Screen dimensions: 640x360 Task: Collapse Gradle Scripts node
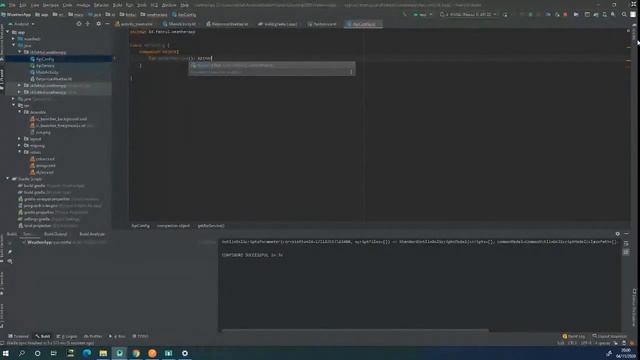click(8, 179)
